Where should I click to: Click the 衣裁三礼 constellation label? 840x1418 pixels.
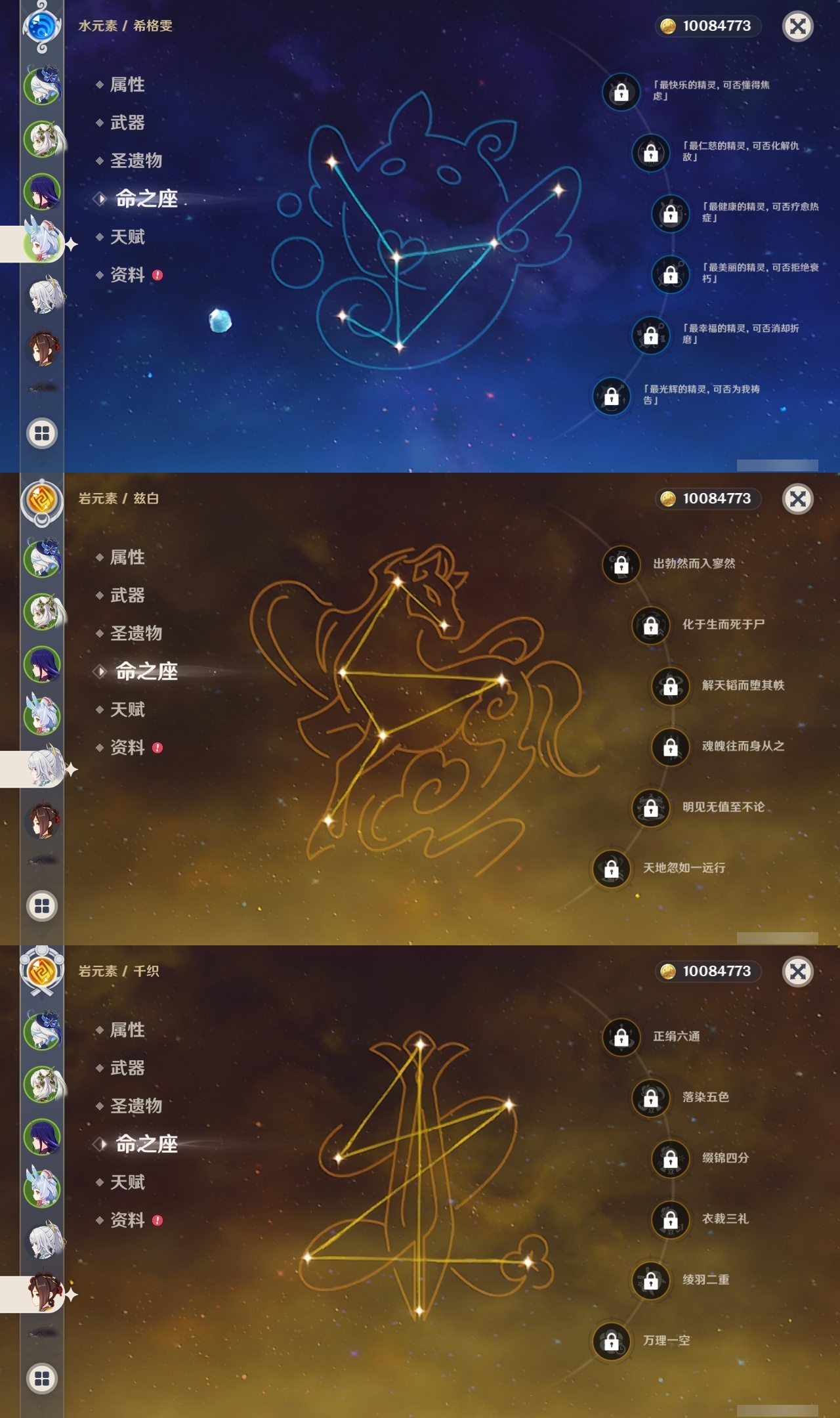click(x=725, y=1219)
